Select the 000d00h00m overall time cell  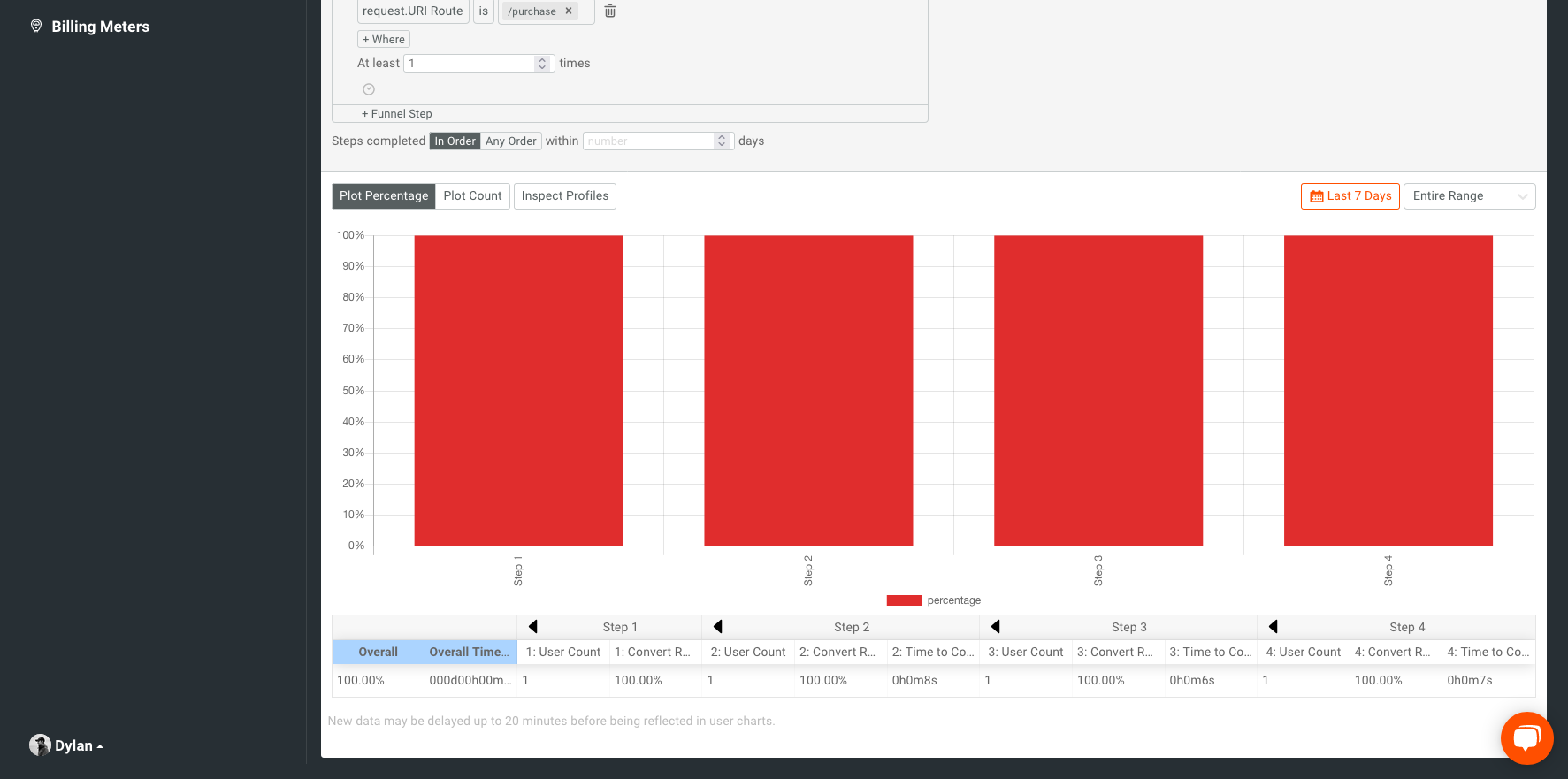click(470, 681)
